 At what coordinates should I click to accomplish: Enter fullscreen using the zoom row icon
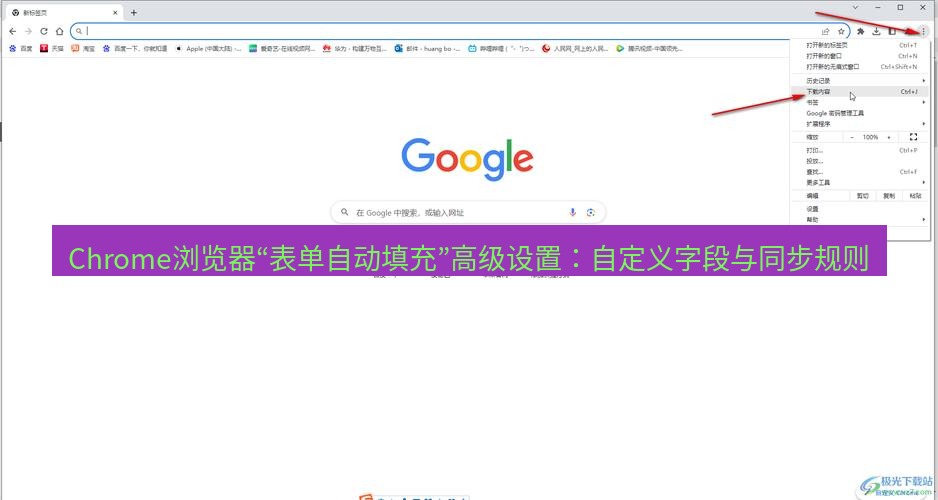pos(913,137)
